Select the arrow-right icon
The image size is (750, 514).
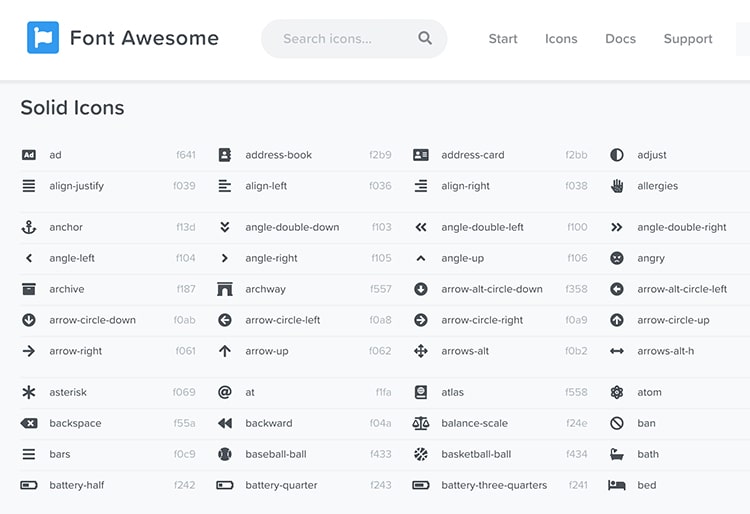[29, 351]
